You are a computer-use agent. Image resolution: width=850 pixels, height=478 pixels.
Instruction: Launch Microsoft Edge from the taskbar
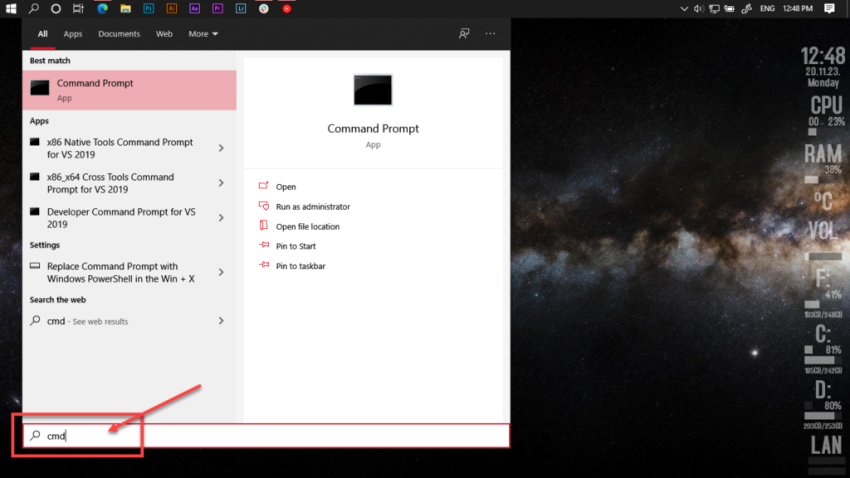(x=102, y=9)
